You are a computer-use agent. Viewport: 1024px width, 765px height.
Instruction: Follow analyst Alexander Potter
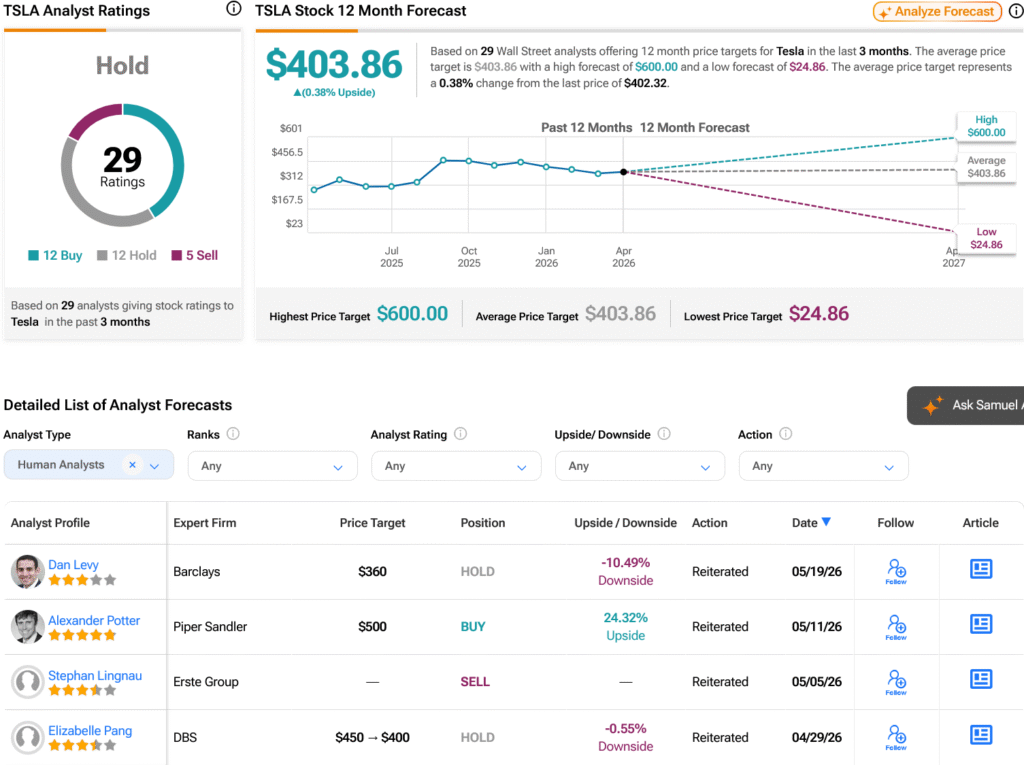pyautogui.click(x=895, y=627)
